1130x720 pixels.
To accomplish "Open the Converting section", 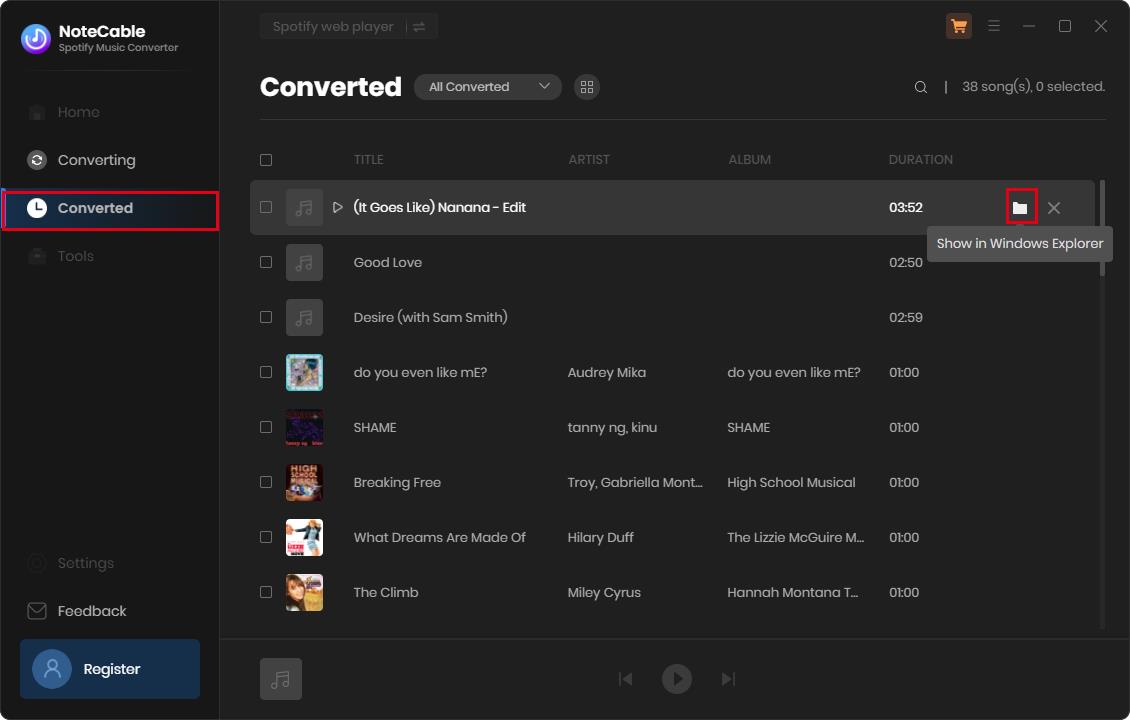I will [x=96, y=160].
